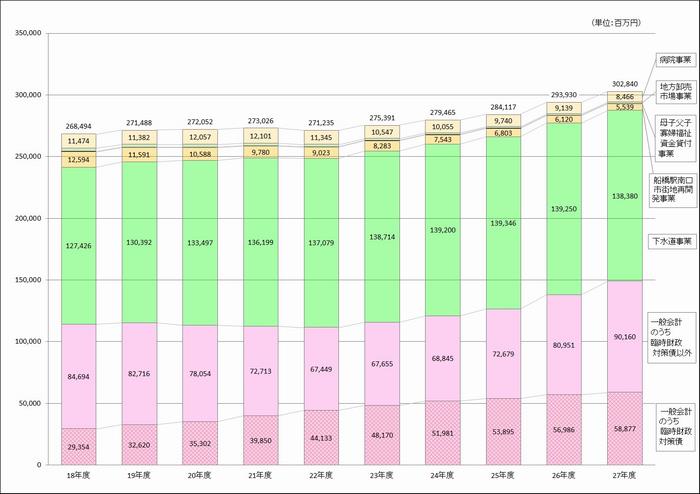
Task: Select the 臨時財政対策債以外 legend box
Action: point(672,337)
